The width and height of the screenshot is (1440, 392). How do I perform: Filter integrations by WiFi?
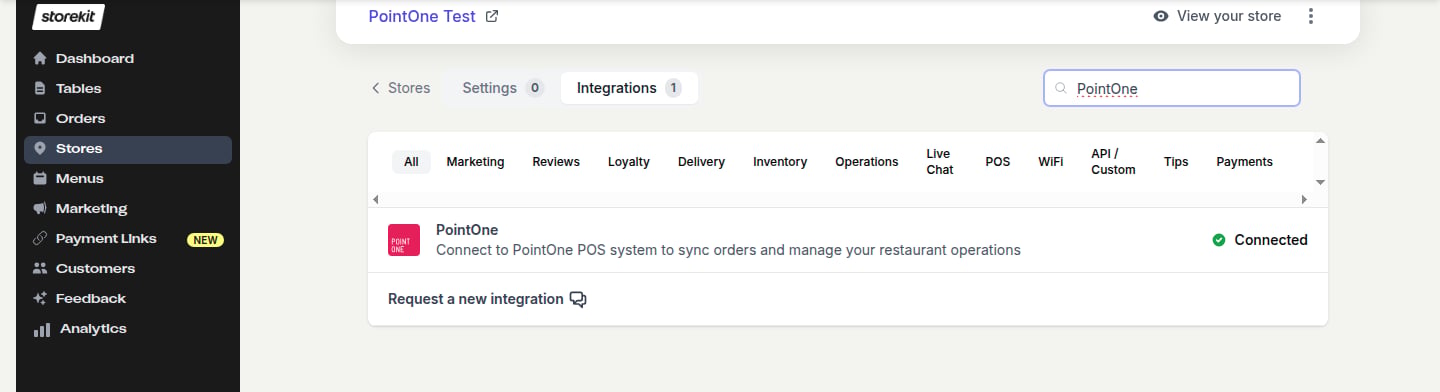pyautogui.click(x=1051, y=162)
